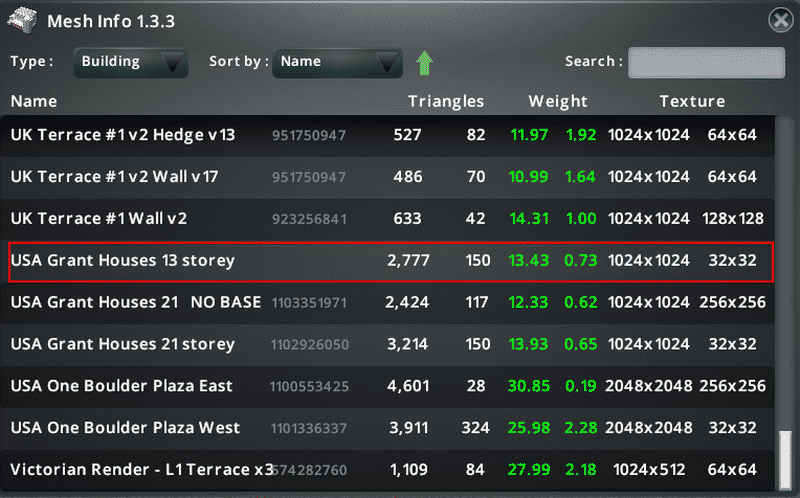This screenshot has height=498, width=800.
Task: Select USA Grant Houses 13 storey row
Action: coord(122,260)
